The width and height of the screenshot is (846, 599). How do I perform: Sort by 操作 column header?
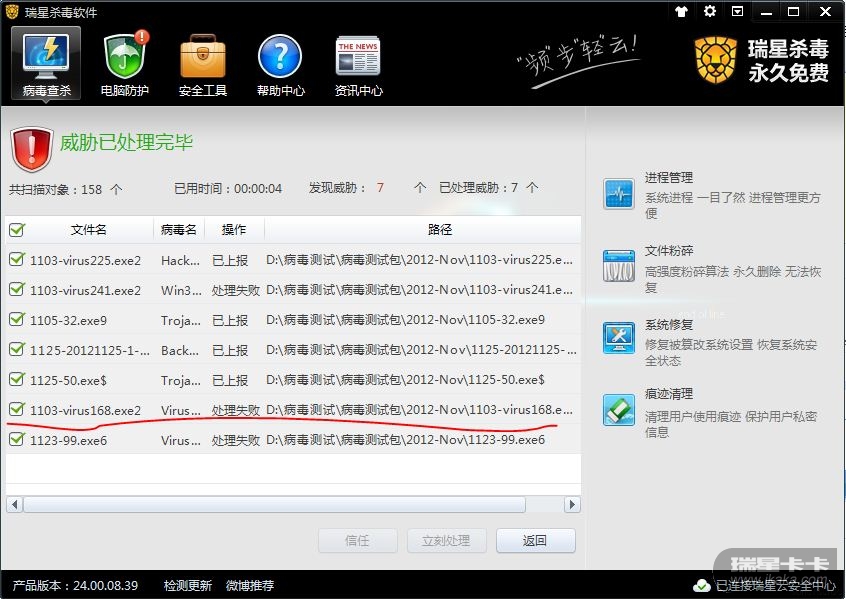234,230
